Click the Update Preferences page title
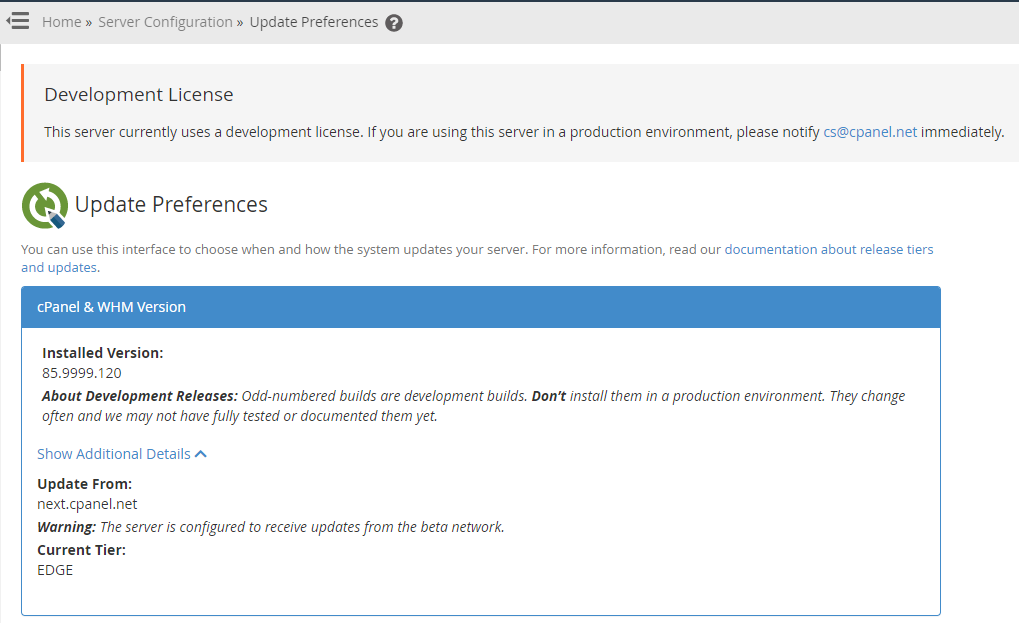 [x=171, y=205]
